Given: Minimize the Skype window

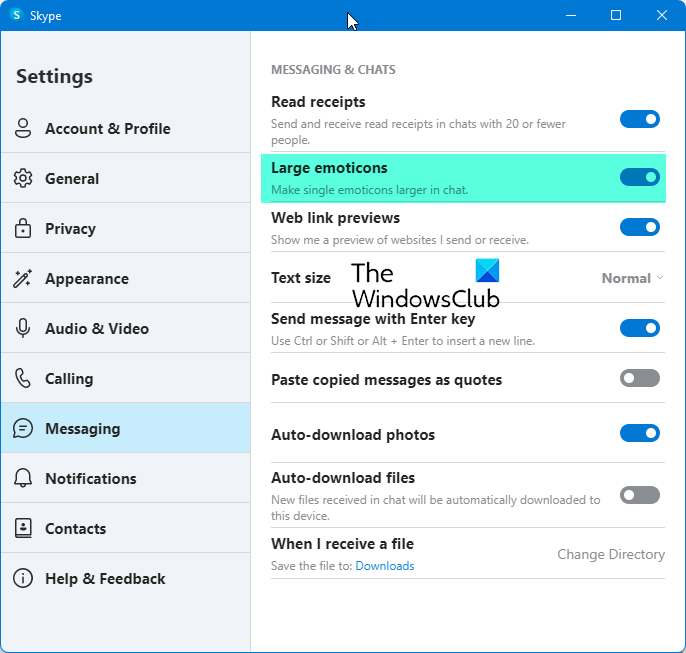Looking at the screenshot, I should [570, 15].
